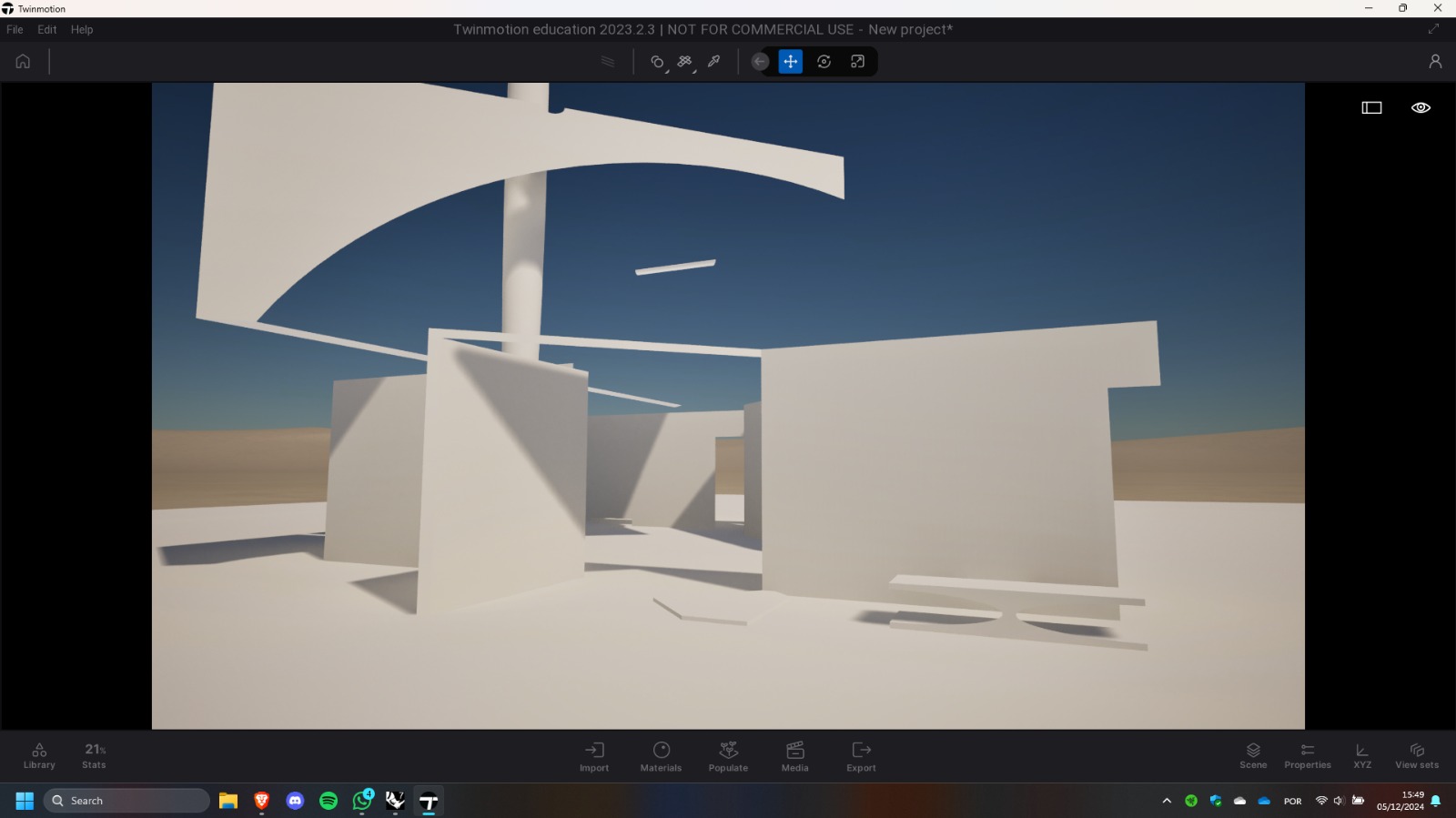The height and width of the screenshot is (818, 1456).
Task: Open the Help menu
Action: (x=82, y=29)
